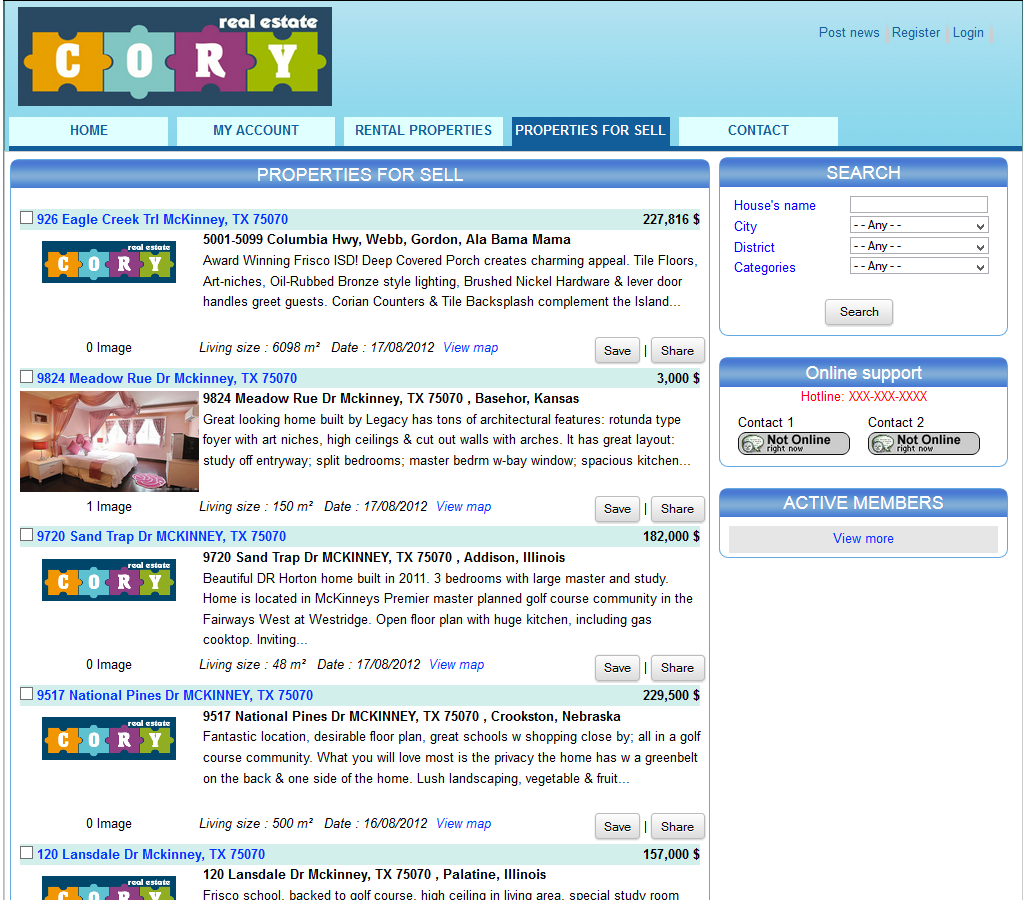Click into the House's name field

click(918, 205)
